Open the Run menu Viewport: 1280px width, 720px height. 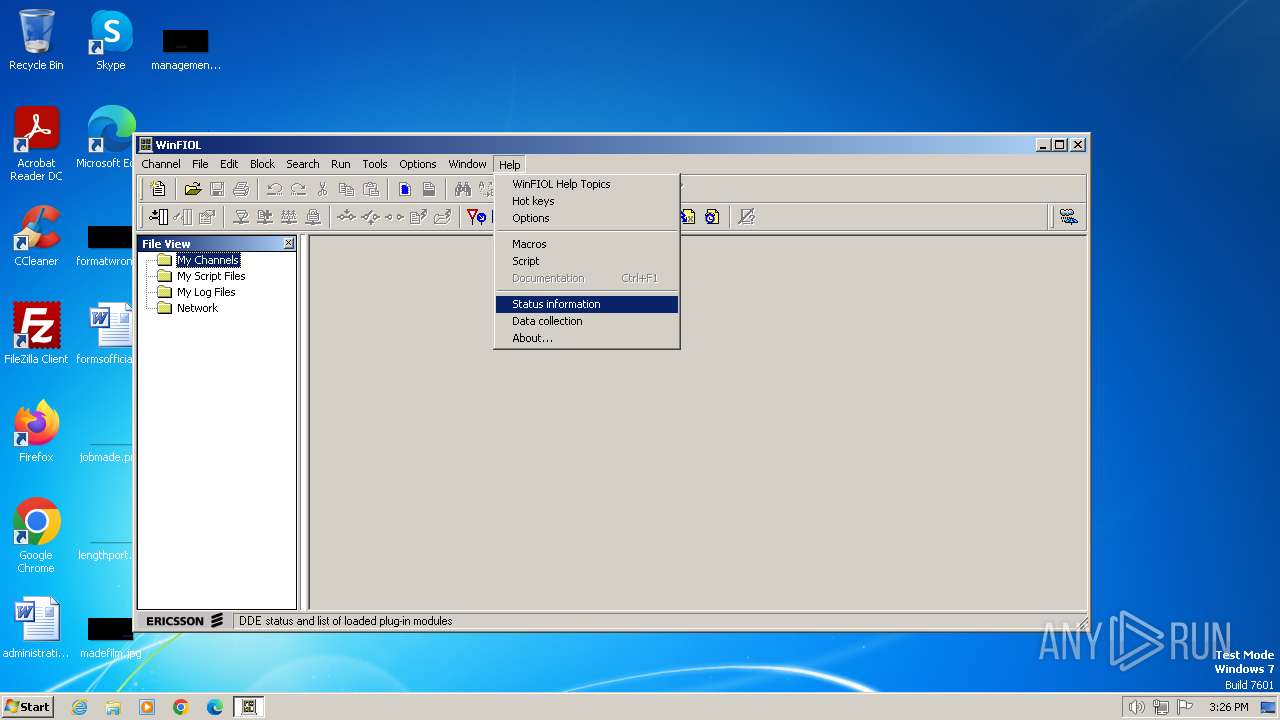pyautogui.click(x=341, y=164)
